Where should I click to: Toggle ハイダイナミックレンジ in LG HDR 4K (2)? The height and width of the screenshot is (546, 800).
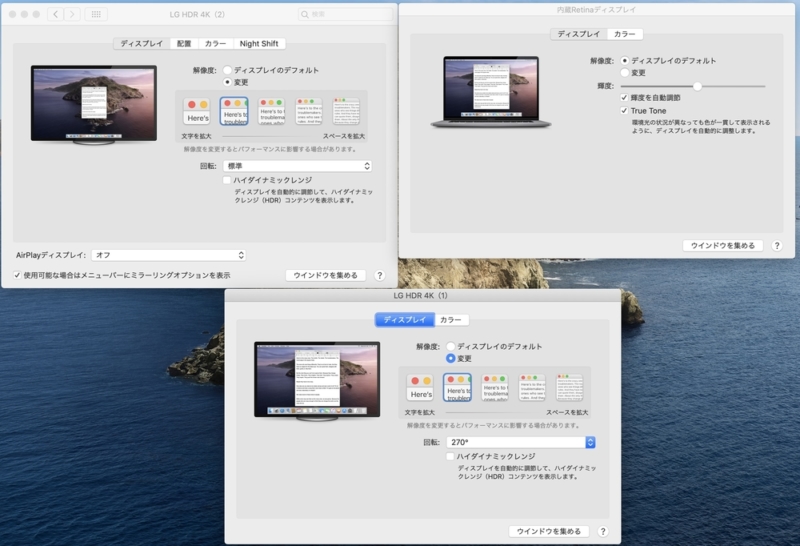pyautogui.click(x=227, y=180)
